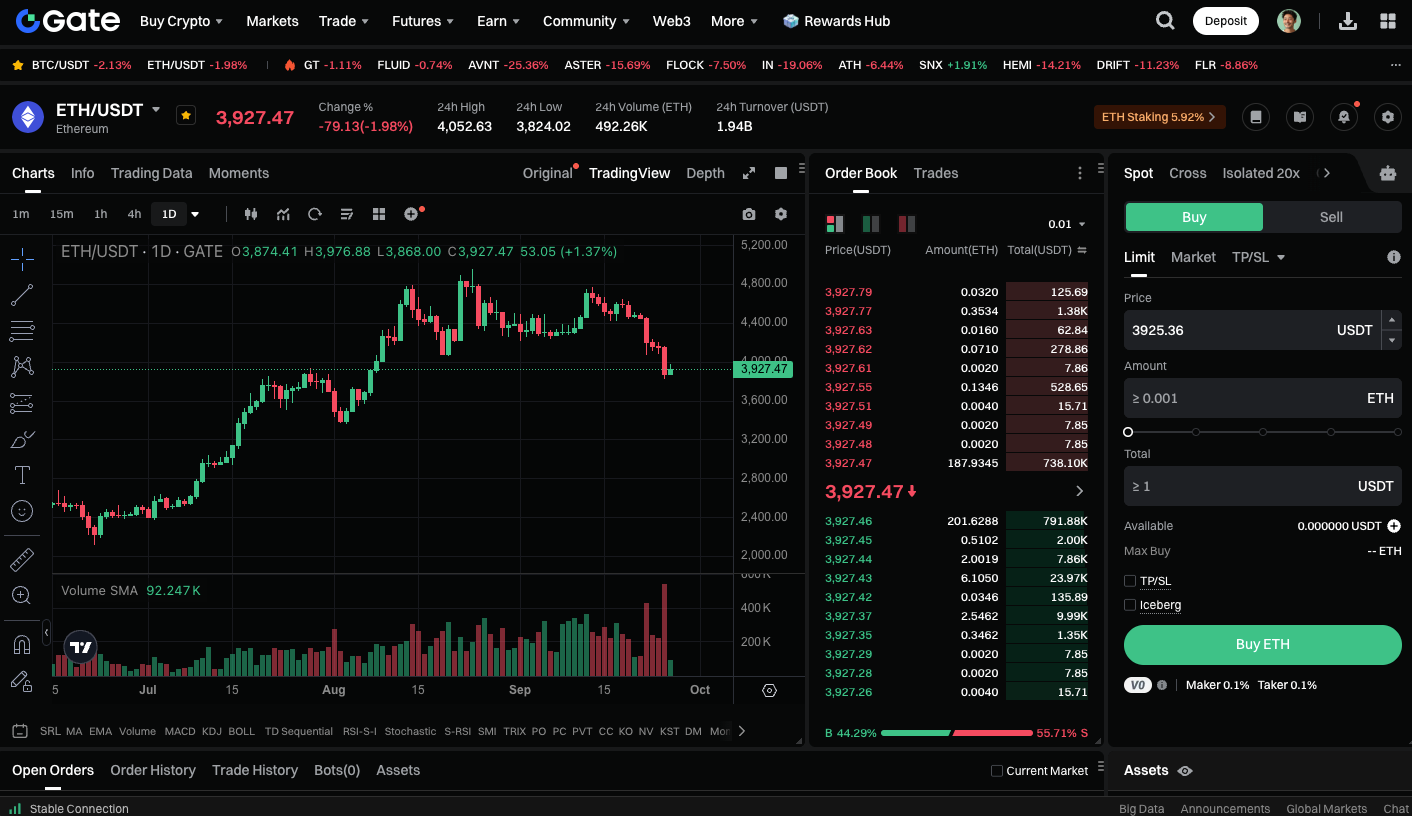The height and width of the screenshot is (816, 1412).
Task: Open the trading settings gear beside bell
Action: coord(1387,117)
